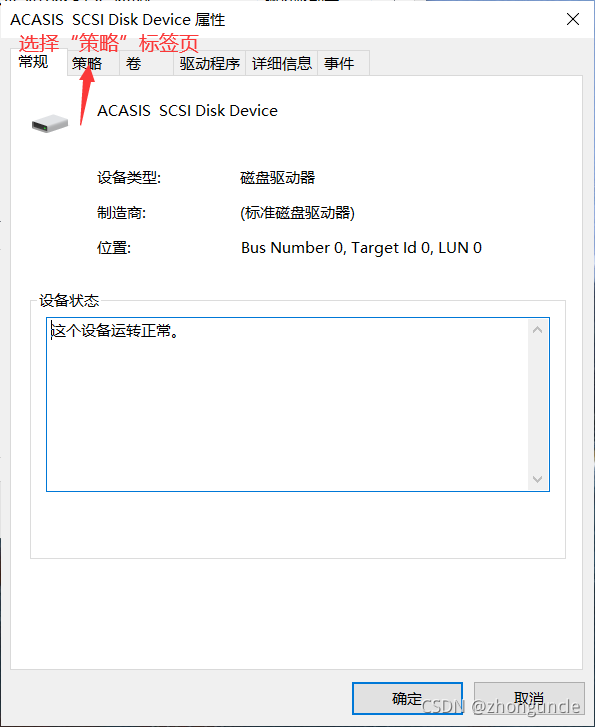The height and width of the screenshot is (727, 595).
Task: Switch to the 详细信息 tab
Action: click(282, 63)
